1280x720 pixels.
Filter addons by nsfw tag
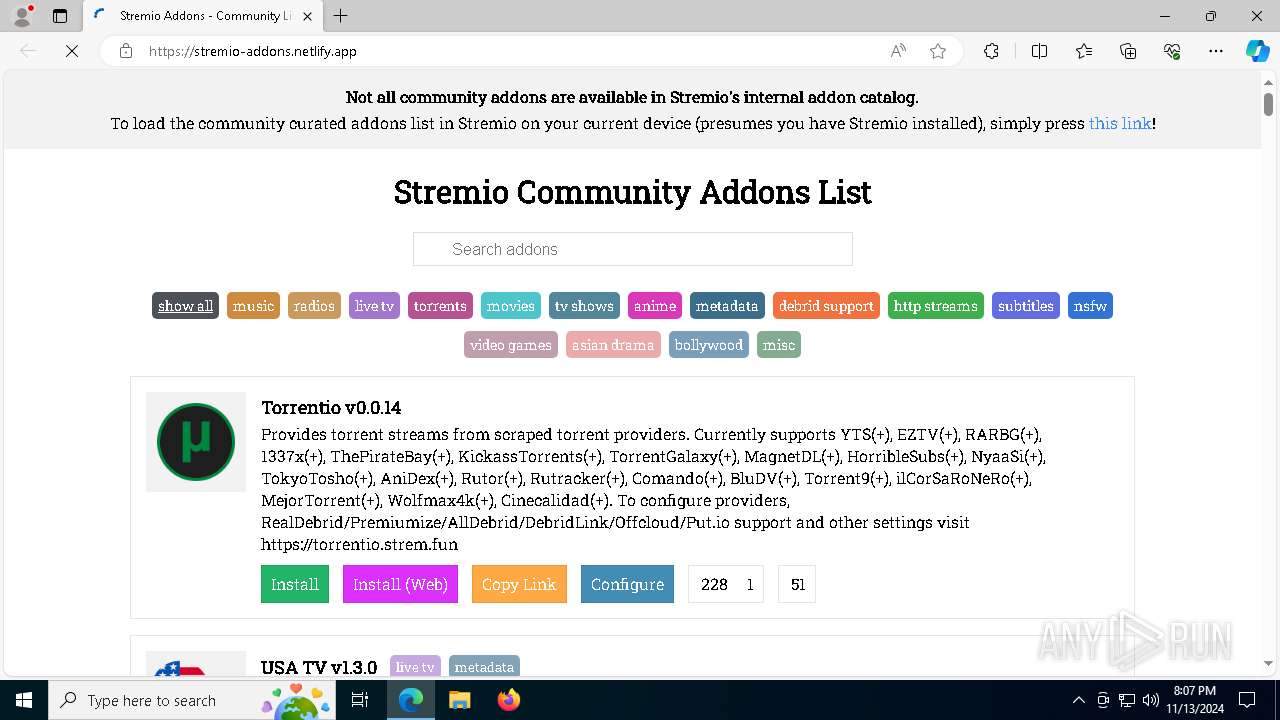coord(1090,306)
